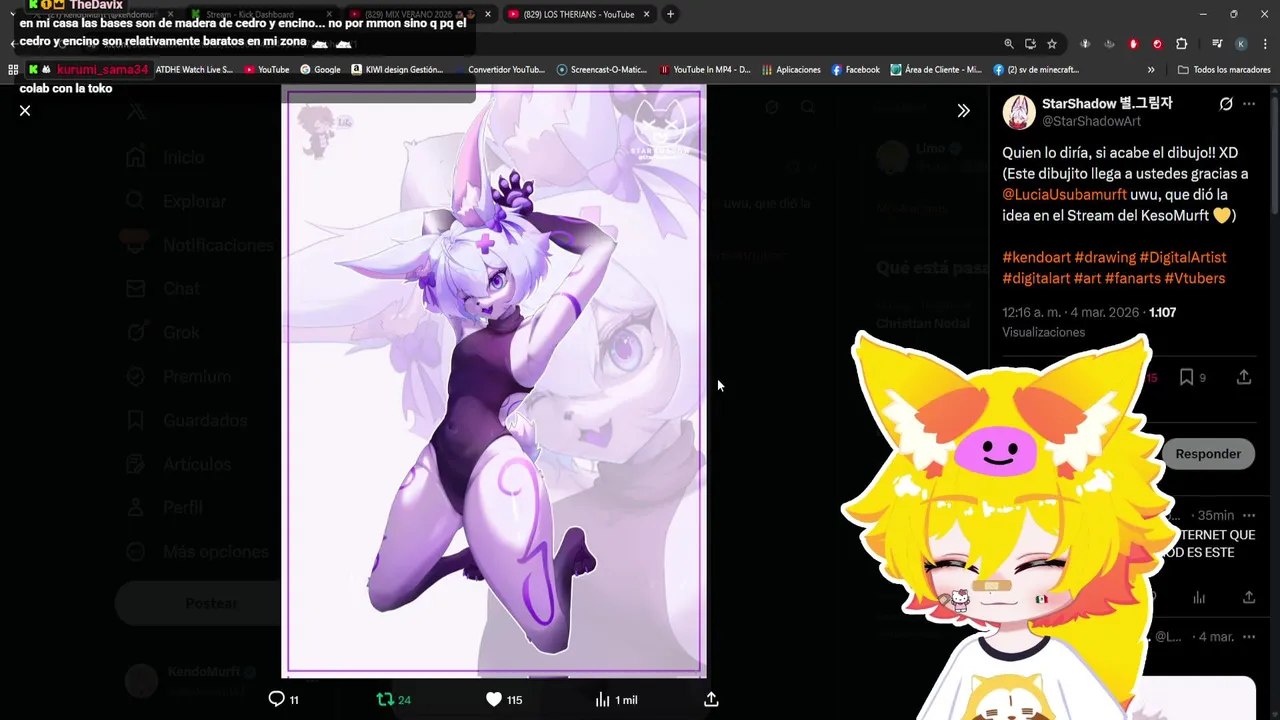Open the YouTube bookmark
The width and height of the screenshot is (1280, 720).
[x=266, y=70]
